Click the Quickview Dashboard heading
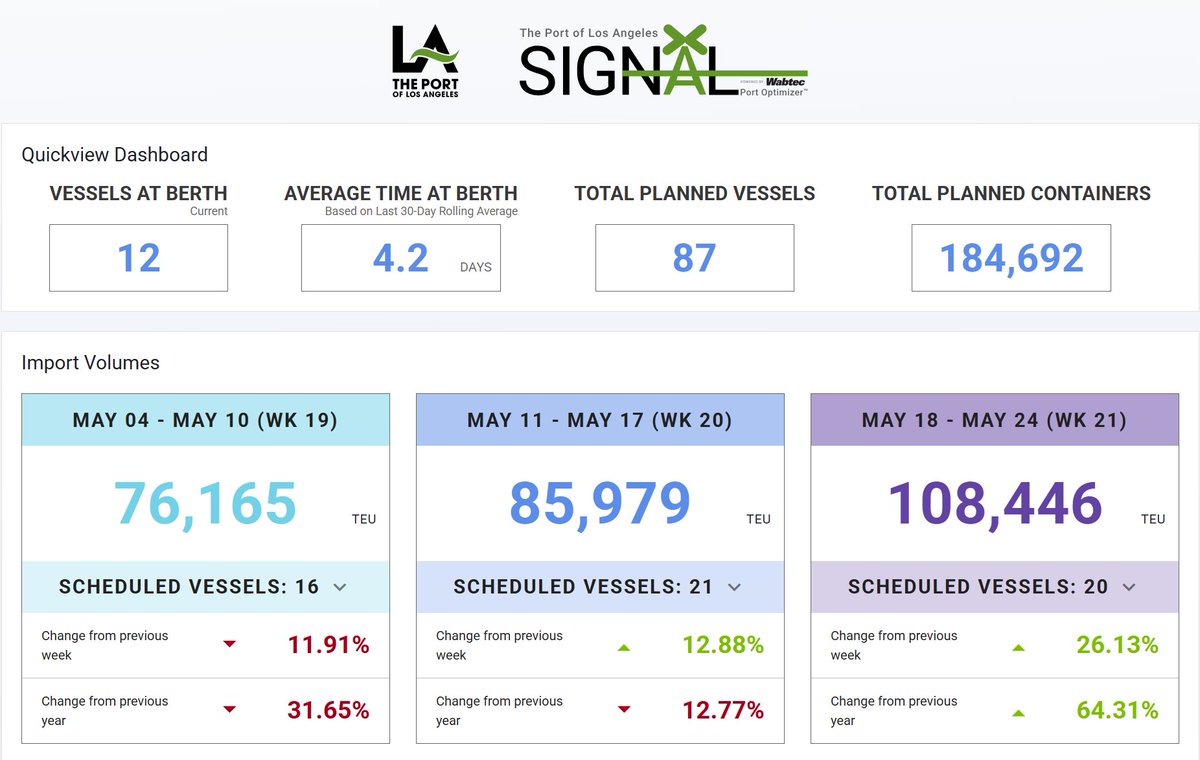The height and width of the screenshot is (760, 1200). tap(115, 155)
